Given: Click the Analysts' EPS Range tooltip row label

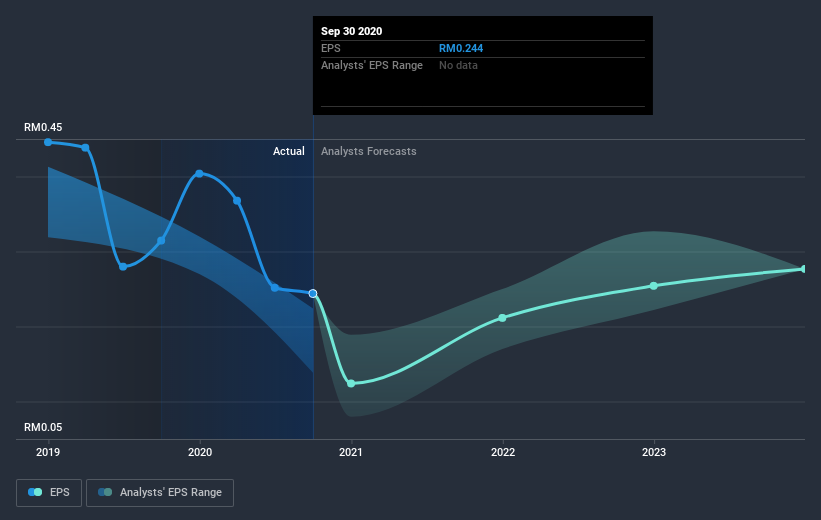Looking at the screenshot, I should point(372,65).
